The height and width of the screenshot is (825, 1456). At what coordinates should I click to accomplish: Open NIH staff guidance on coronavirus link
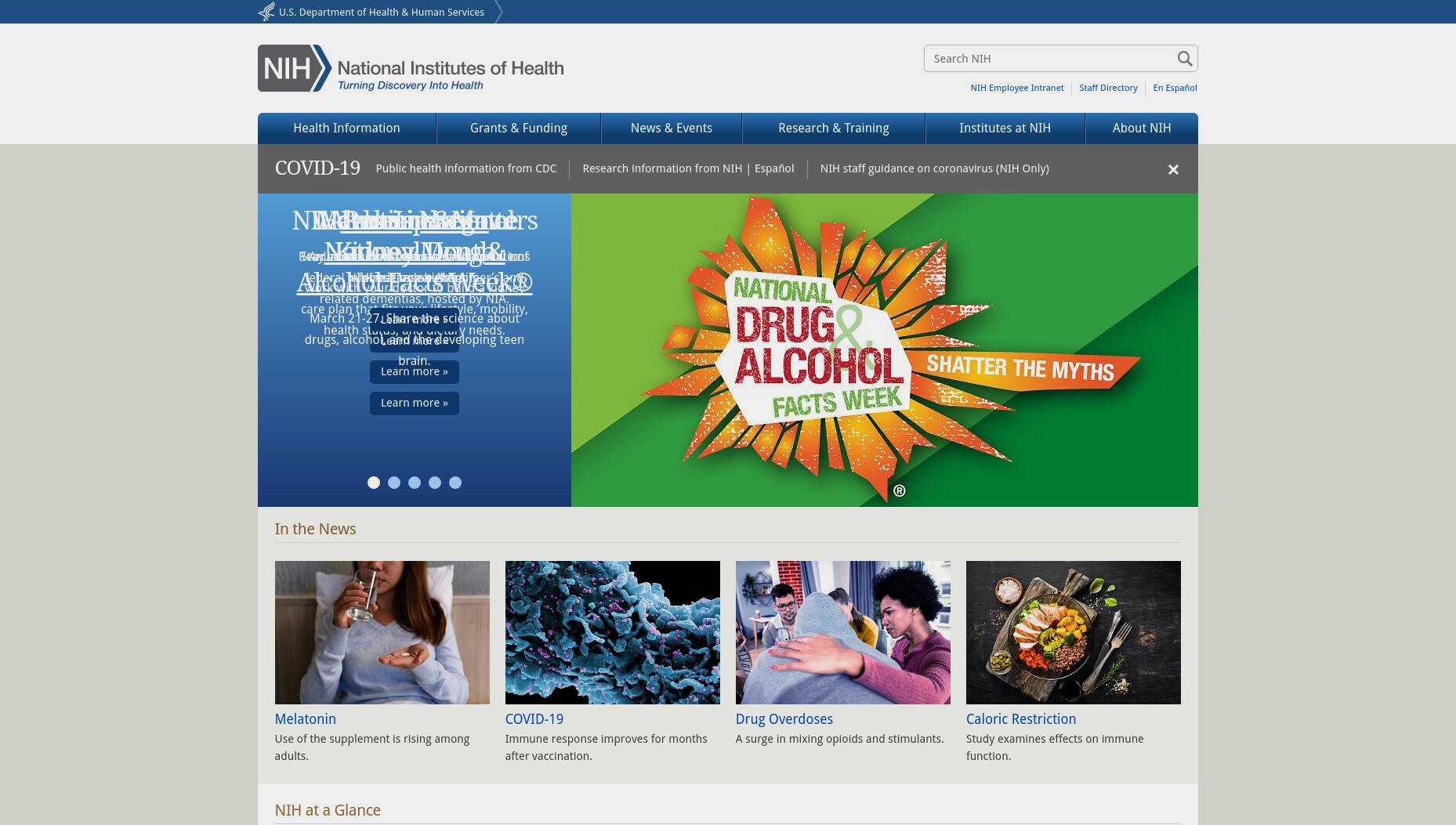click(934, 168)
